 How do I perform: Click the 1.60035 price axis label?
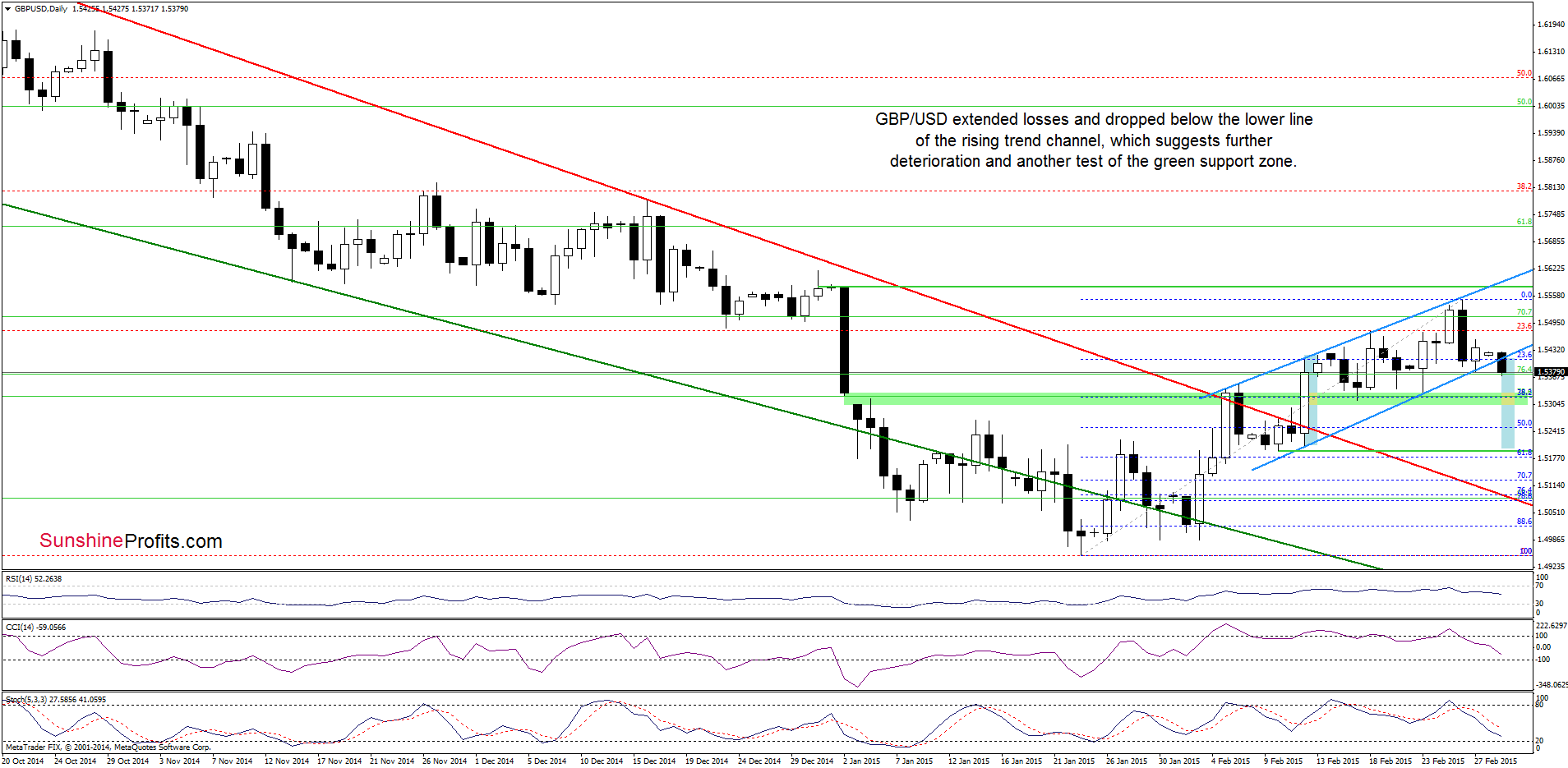click(x=1551, y=106)
